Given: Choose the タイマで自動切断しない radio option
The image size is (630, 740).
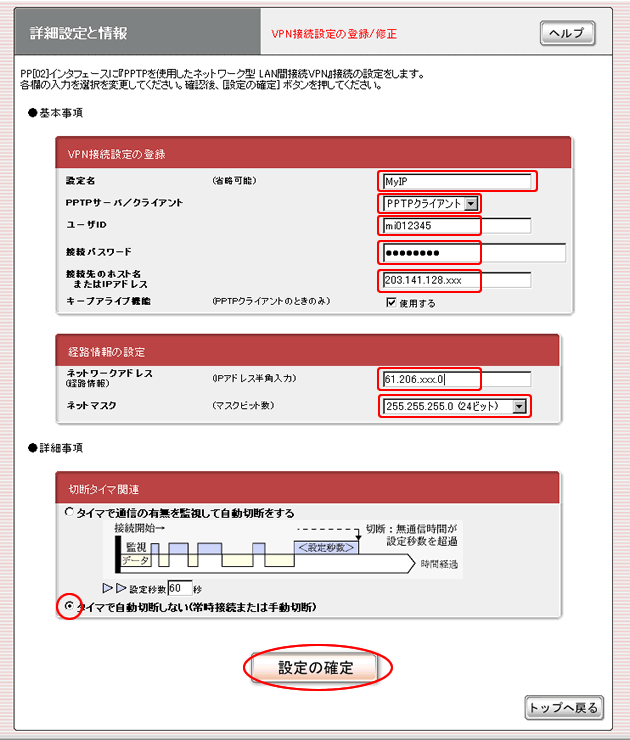Looking at the screenshot, I should tap(69, 606).
